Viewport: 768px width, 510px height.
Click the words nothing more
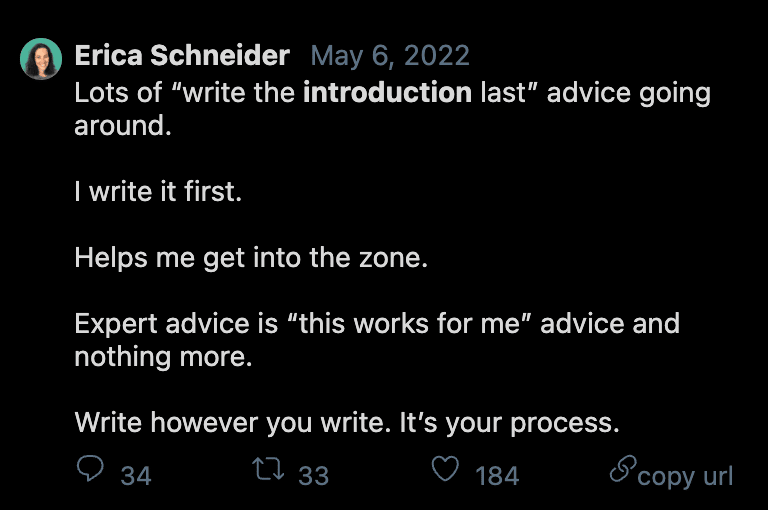point(164,357)
